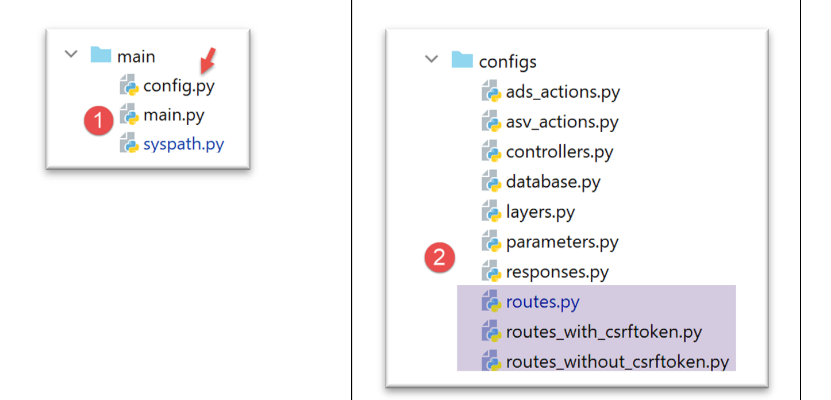Click the Python icon beside database.py
This screenshot has height=400, width=831.
click(x=491, y=182)
